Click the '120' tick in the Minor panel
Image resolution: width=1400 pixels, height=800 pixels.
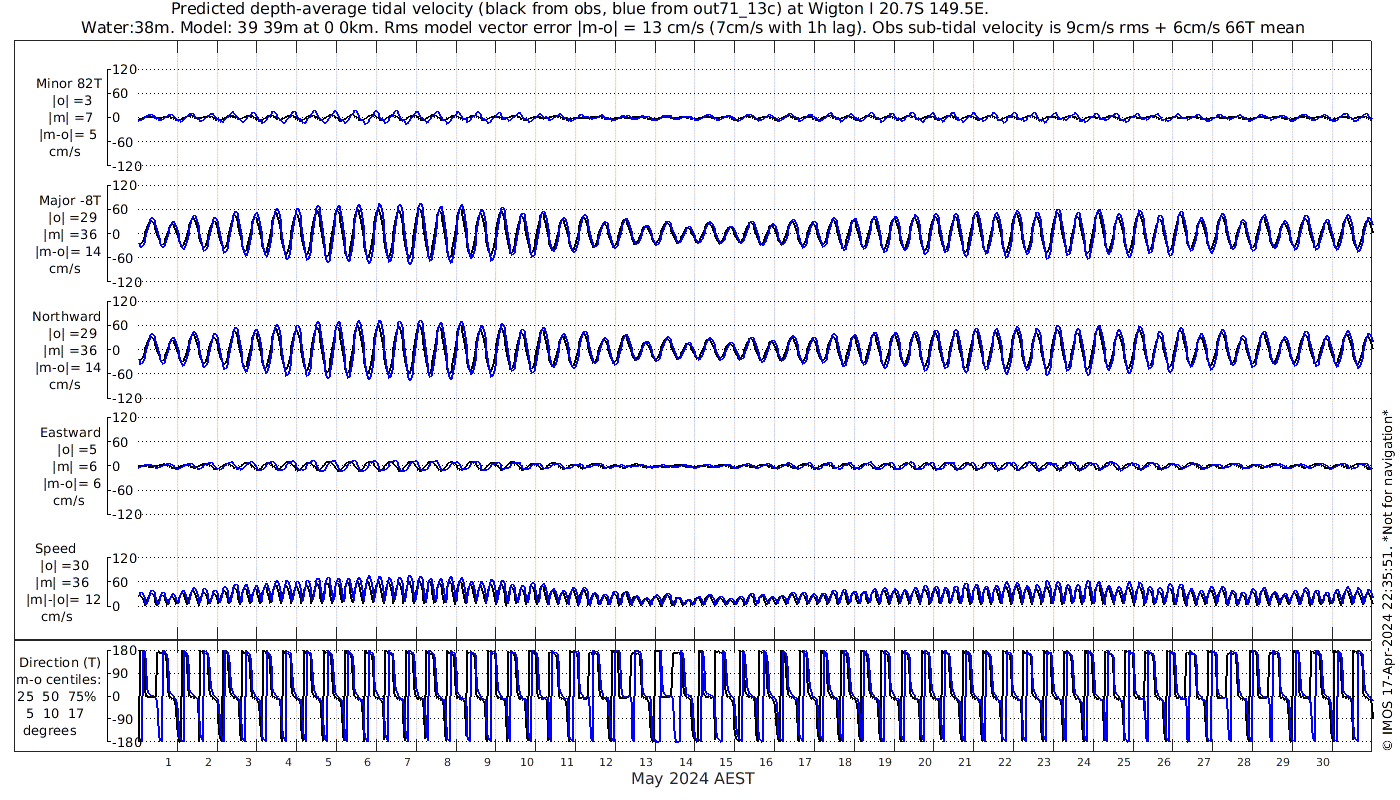[x=124, y=70]
